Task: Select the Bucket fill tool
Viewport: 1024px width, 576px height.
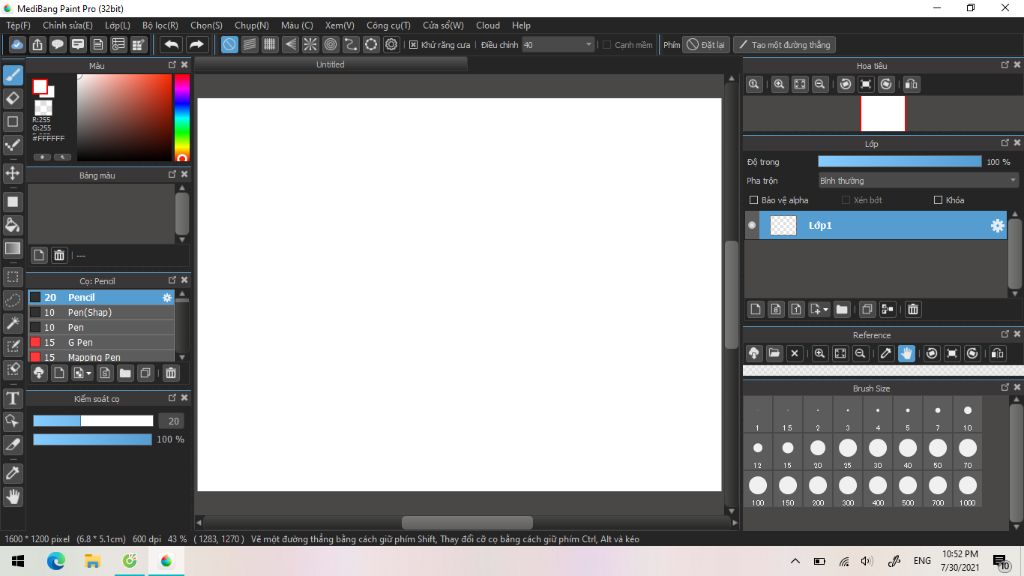Action: pyautogui.click(x=12, y=225)
